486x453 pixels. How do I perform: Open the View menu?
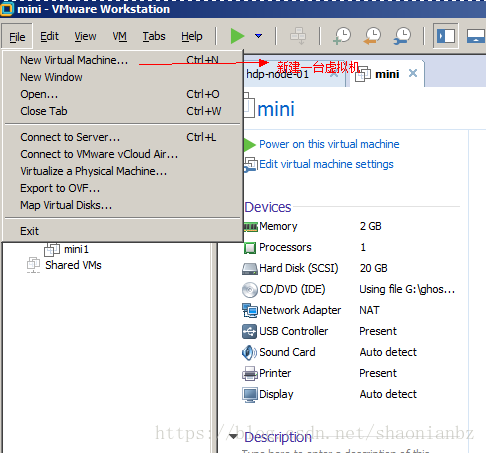point(85,36)
